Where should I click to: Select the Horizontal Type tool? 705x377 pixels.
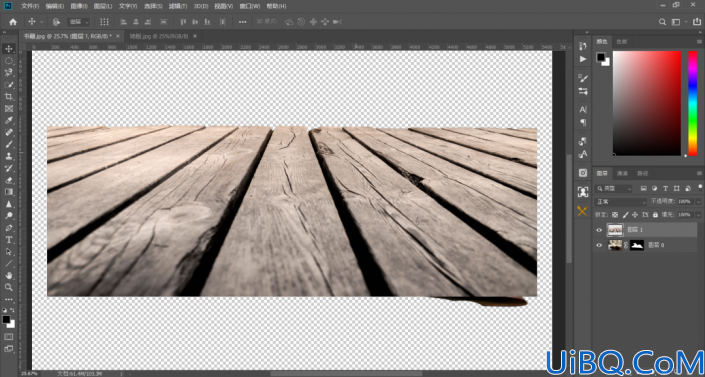click(x=9, y=239)
